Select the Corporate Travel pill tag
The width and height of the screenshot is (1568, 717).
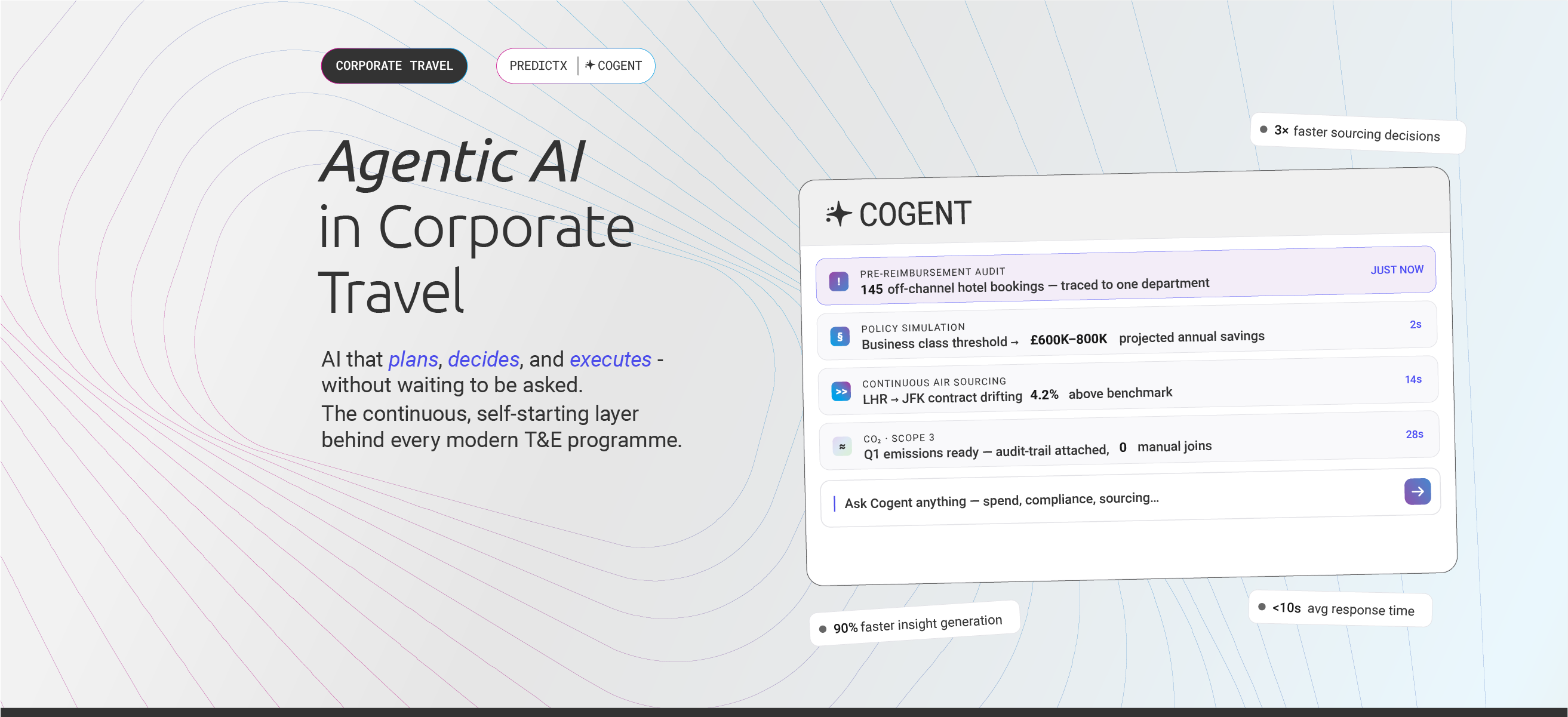tap(394, 66)
